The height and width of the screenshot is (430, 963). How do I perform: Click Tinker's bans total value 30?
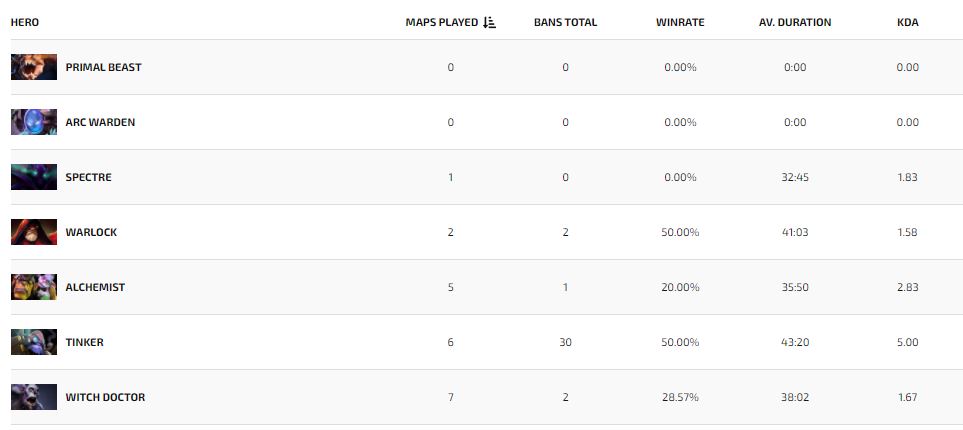coord(565,342)
